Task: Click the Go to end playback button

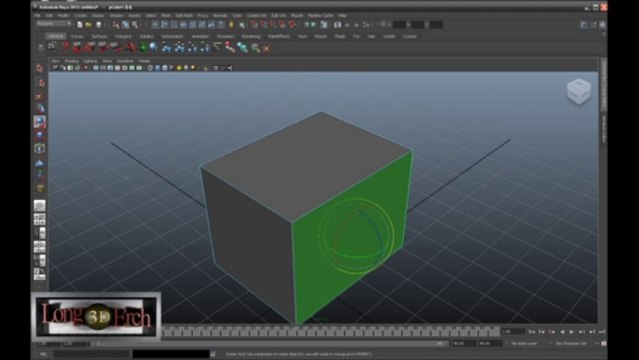Action: click(602, 332)
